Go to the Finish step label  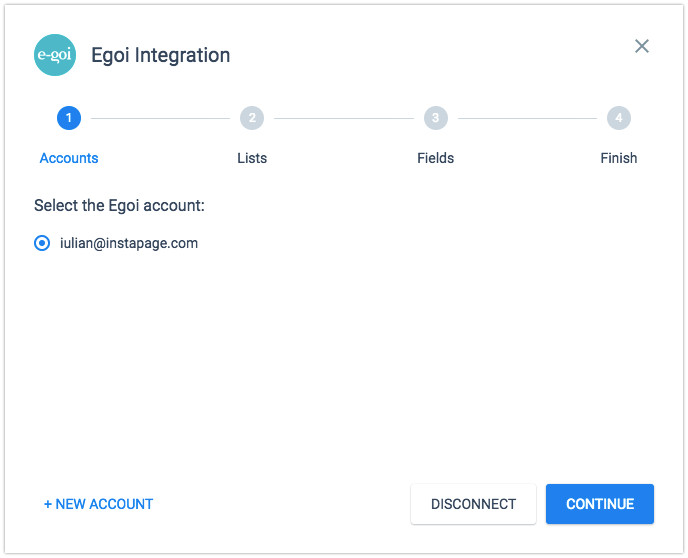(x=619, y=158)
